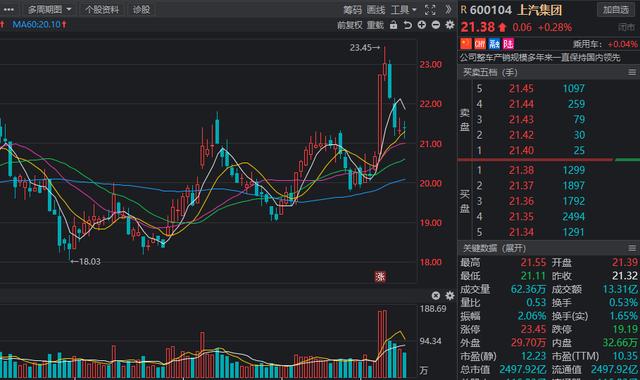Screen dimensions: 640x380
Task: Click buy level 4 volume 2494
Action: 573,217
